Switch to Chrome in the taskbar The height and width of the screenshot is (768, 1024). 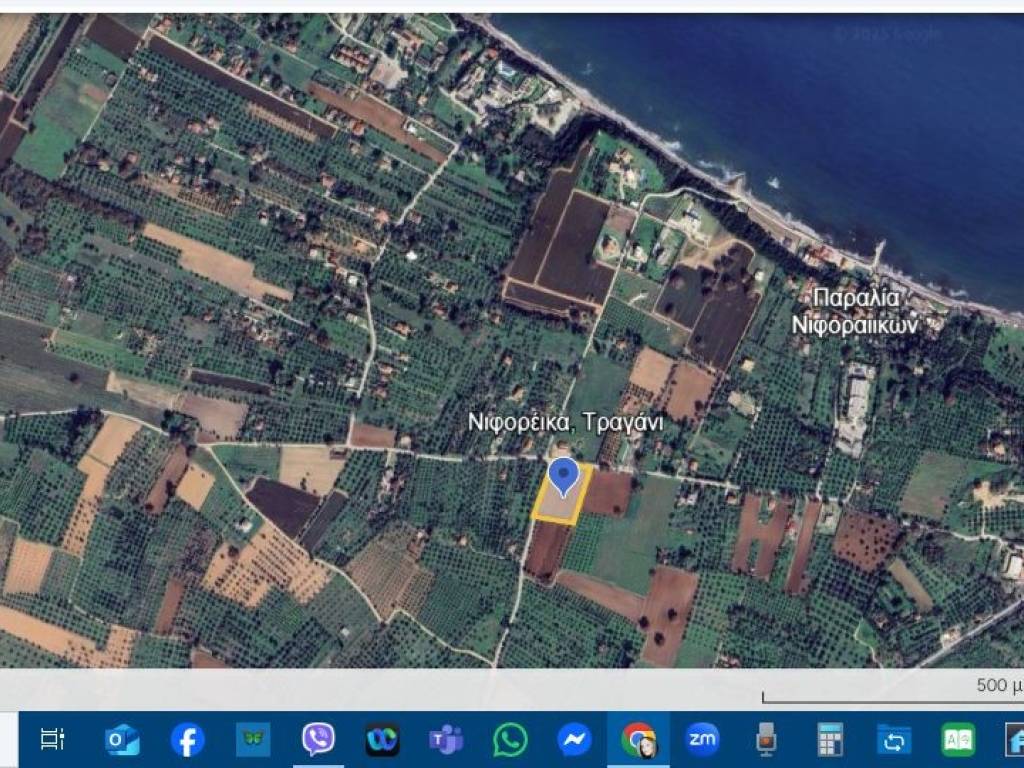pos(638,740)
